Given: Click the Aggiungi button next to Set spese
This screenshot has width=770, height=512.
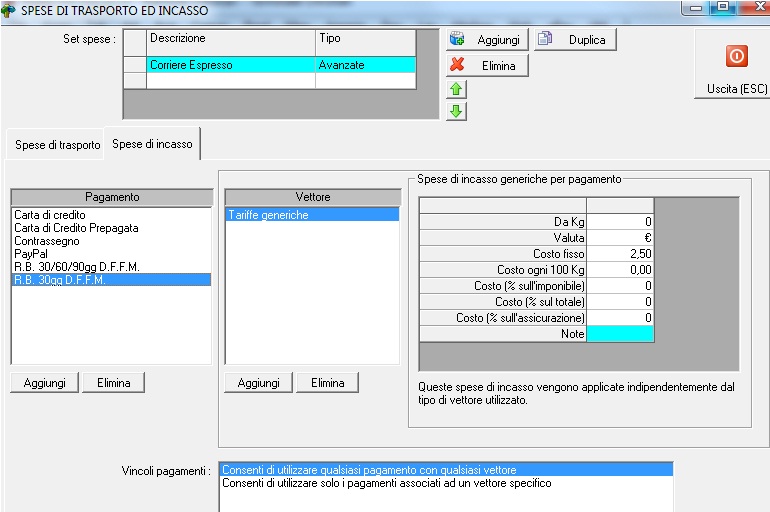Looking at the screenshot, I should (x=487, y=39).
